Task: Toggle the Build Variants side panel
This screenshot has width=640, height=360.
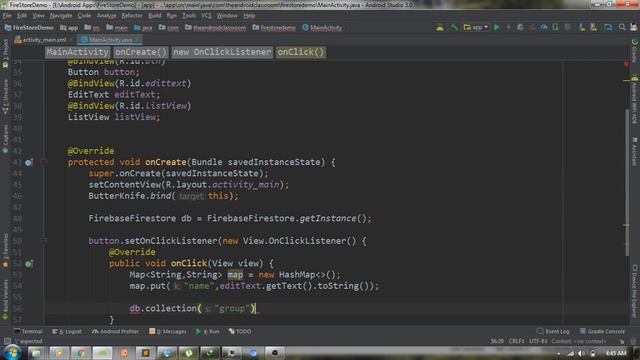Action: coord(5,299)
